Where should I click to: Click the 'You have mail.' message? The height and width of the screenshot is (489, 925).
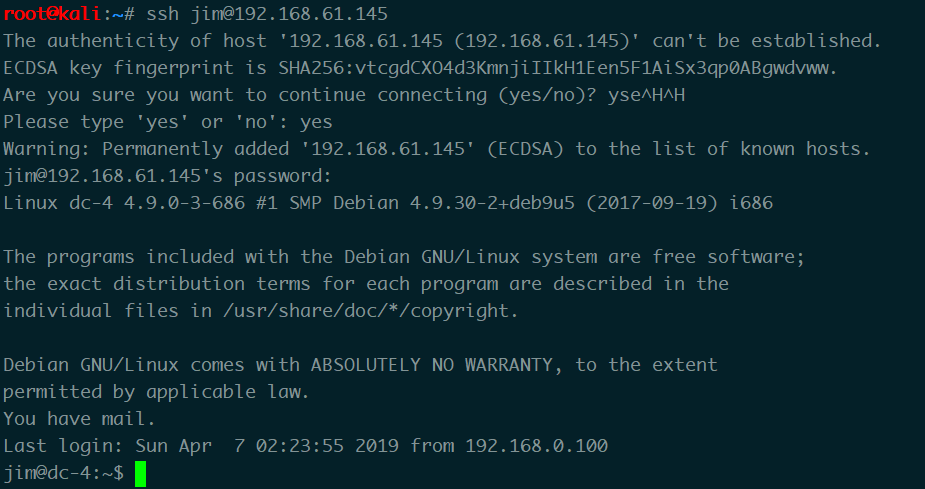coord(79,419)
